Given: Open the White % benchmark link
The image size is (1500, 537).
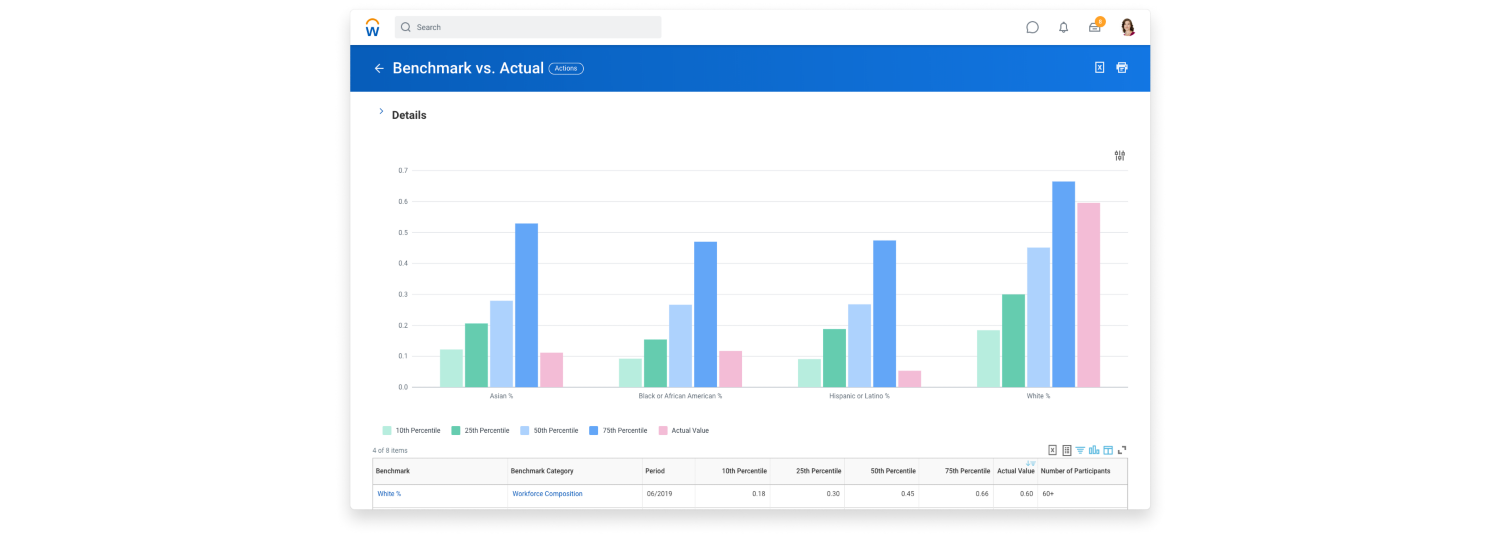Looking at the screenshot, I should (389, 494).
